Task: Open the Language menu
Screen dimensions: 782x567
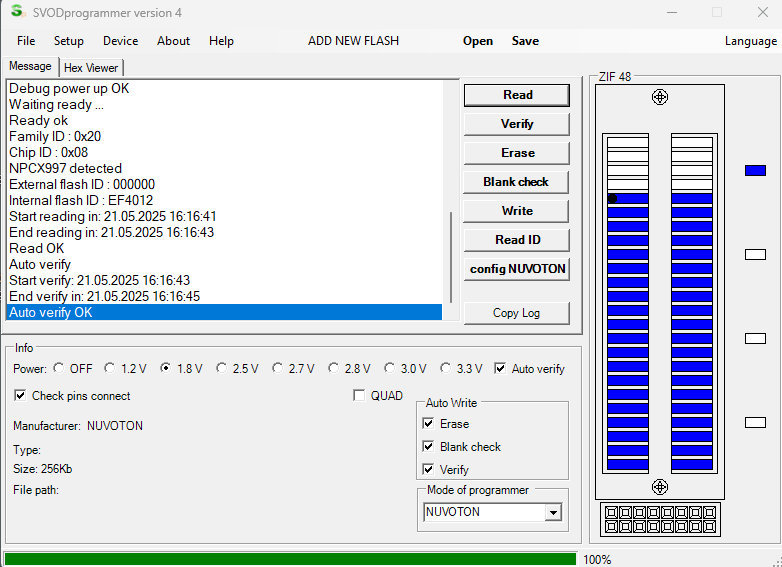Action: pos(750,41)
